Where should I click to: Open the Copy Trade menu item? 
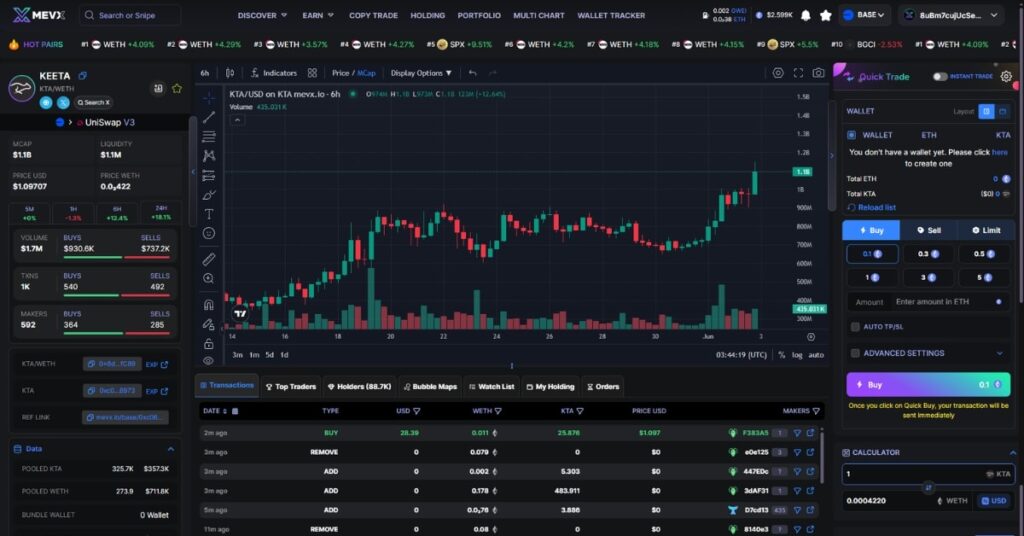[373, 15]
